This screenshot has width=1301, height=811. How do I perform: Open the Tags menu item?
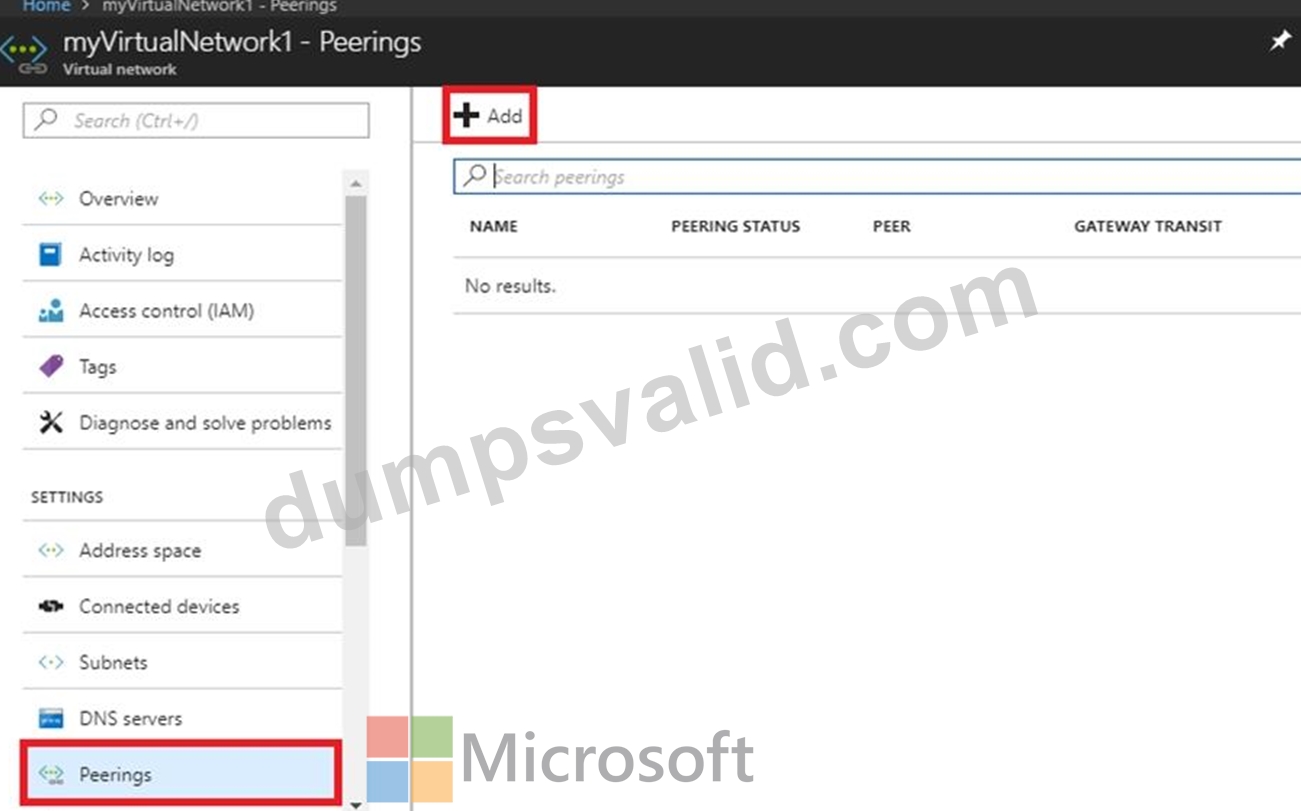click(182, 367)
